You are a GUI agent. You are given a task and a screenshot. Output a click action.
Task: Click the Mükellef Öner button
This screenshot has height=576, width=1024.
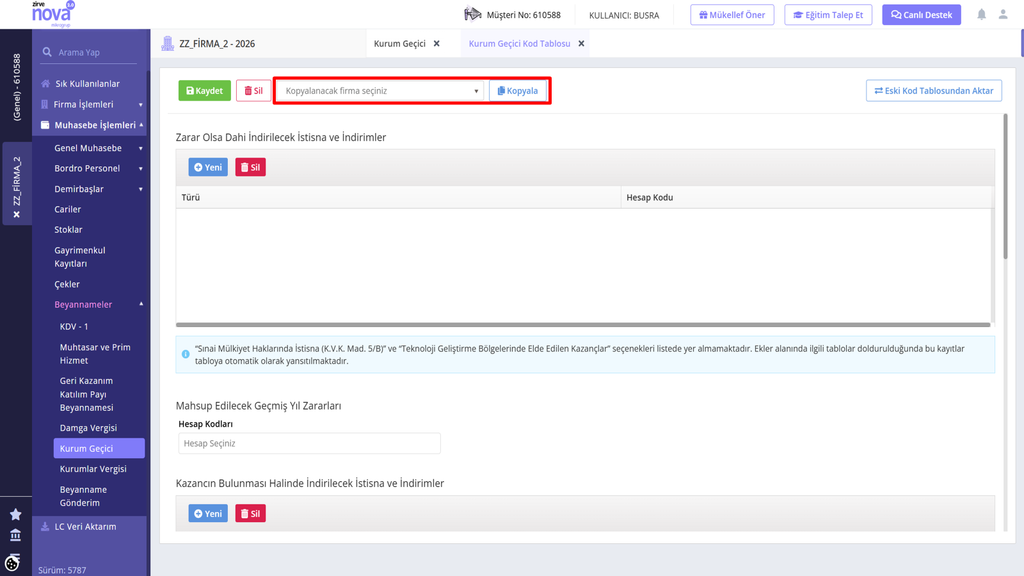tap(732, 14)
